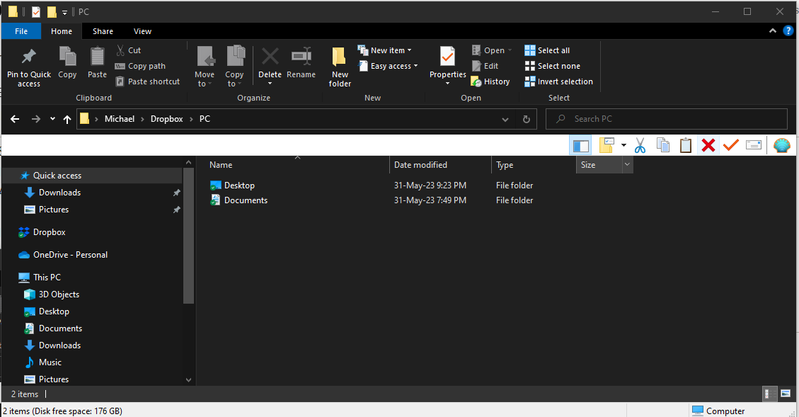The height and width of the screenshot is (417, 799).
Task: Click the Up arrow navigation icon
Action: (x=67, y=119)
